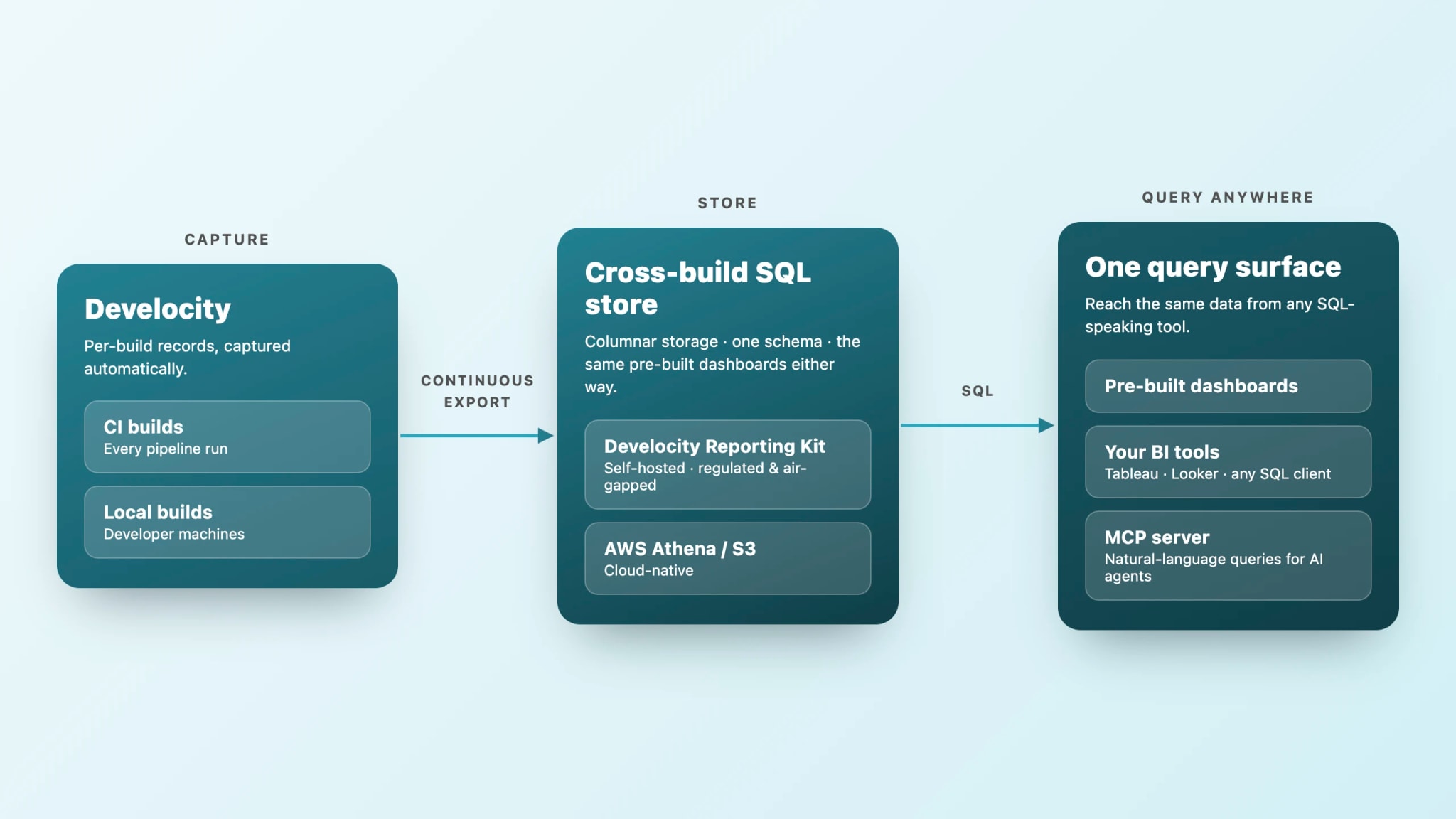Click the 'Cloud-native' subtitle
Screen dimensions: 1456x819
648,570
